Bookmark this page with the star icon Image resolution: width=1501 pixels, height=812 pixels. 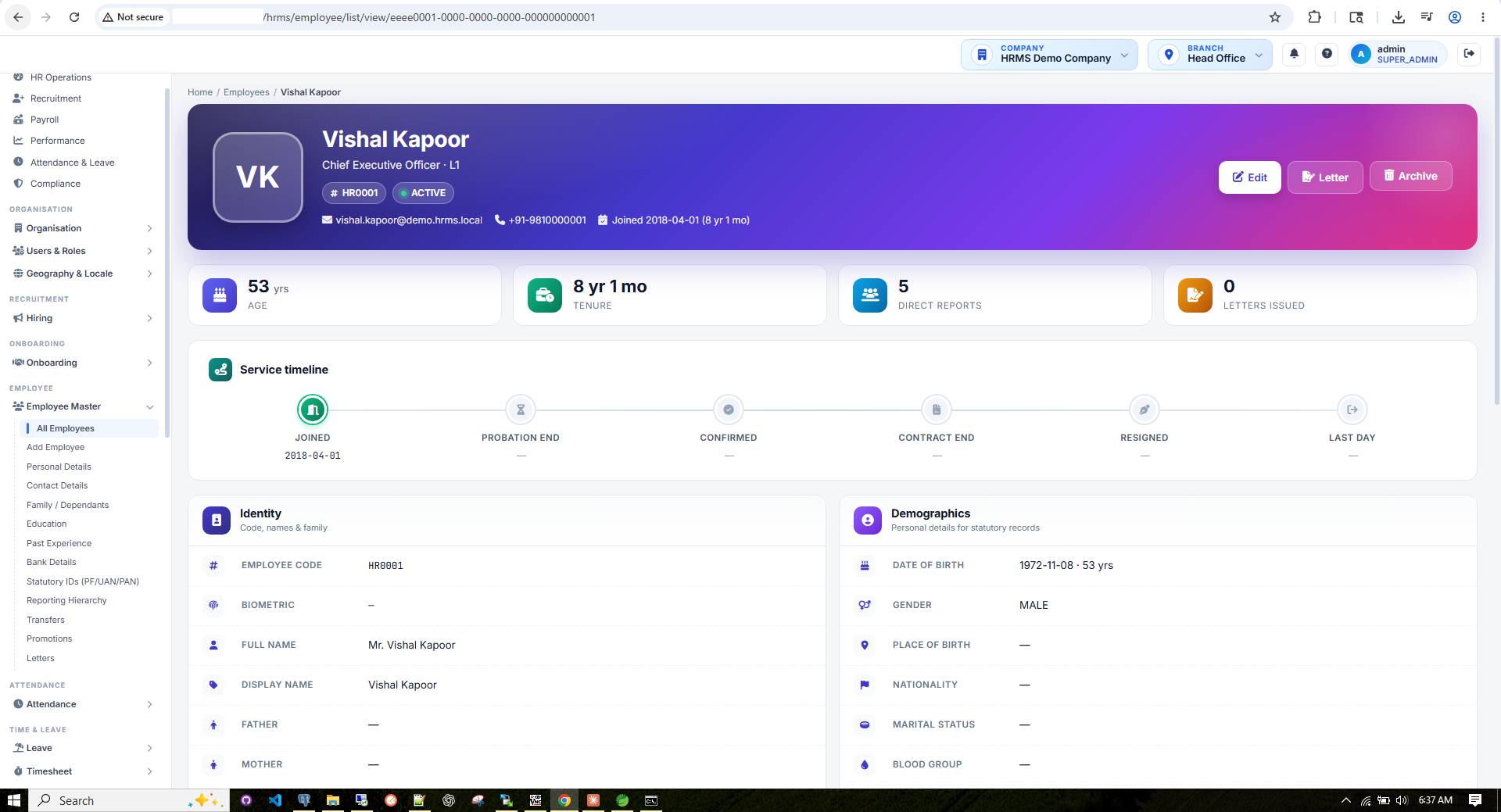pyautogui.click(x=1275, y=17)
